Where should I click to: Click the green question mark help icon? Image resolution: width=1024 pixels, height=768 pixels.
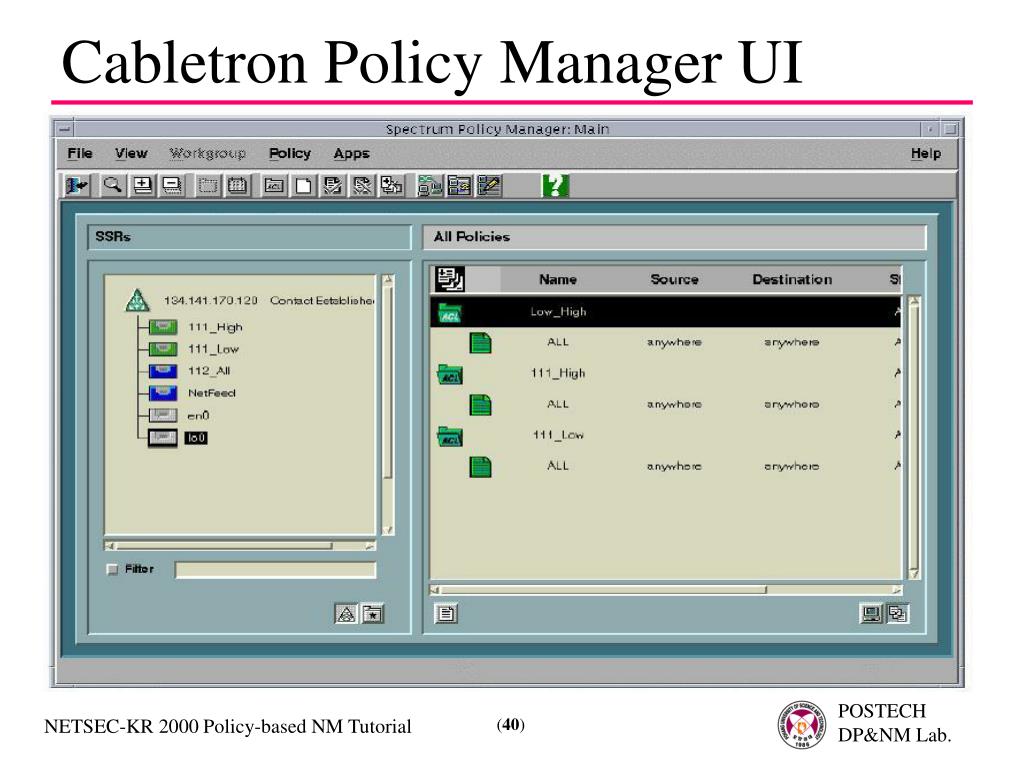pos(555,186)
